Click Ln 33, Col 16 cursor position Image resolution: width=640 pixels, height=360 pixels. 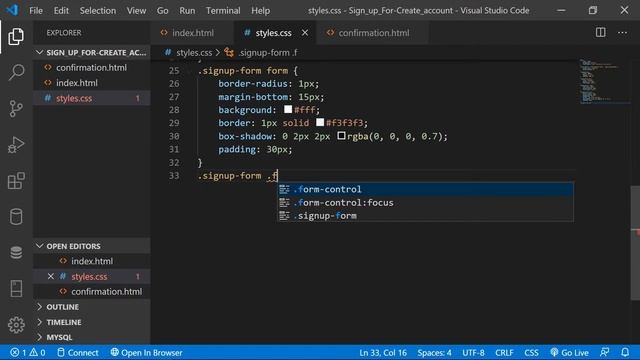(383, 353)
